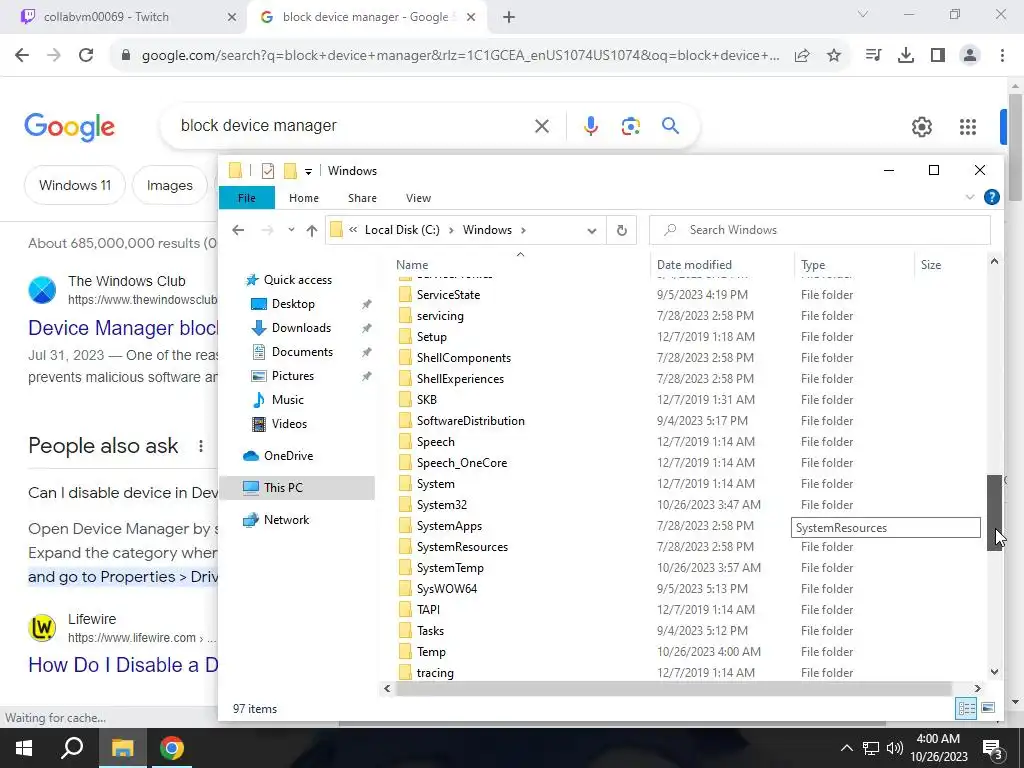Switch to large icons view layout
Image resolution: width=1024 pixels, height=768 pixels.
(x=988, y=708)
